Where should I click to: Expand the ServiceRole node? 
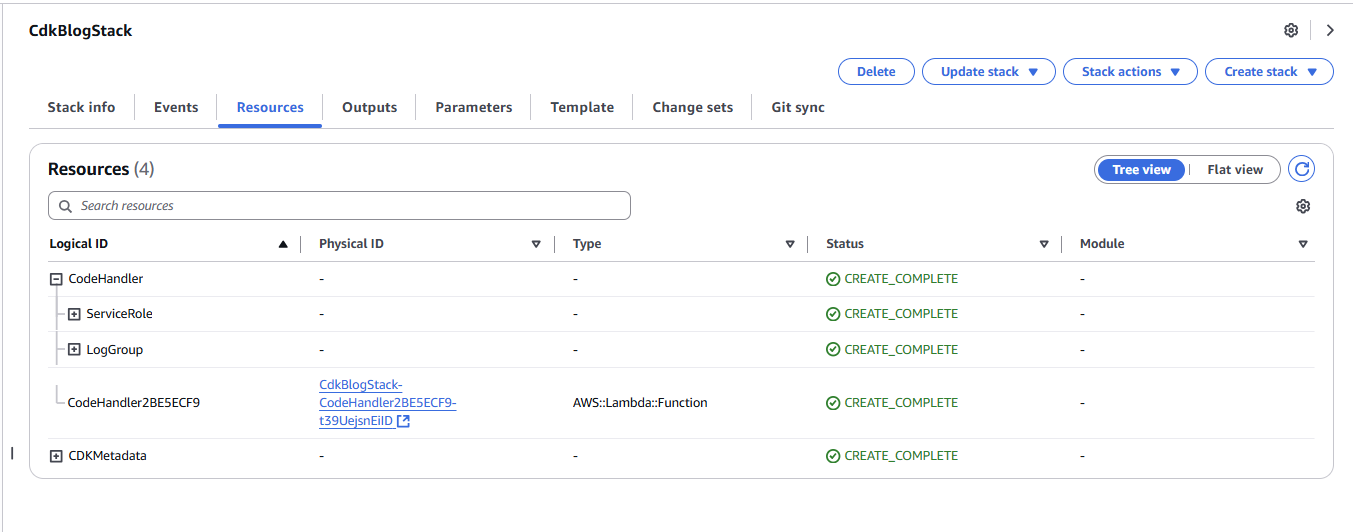click(x=74, y=314)
